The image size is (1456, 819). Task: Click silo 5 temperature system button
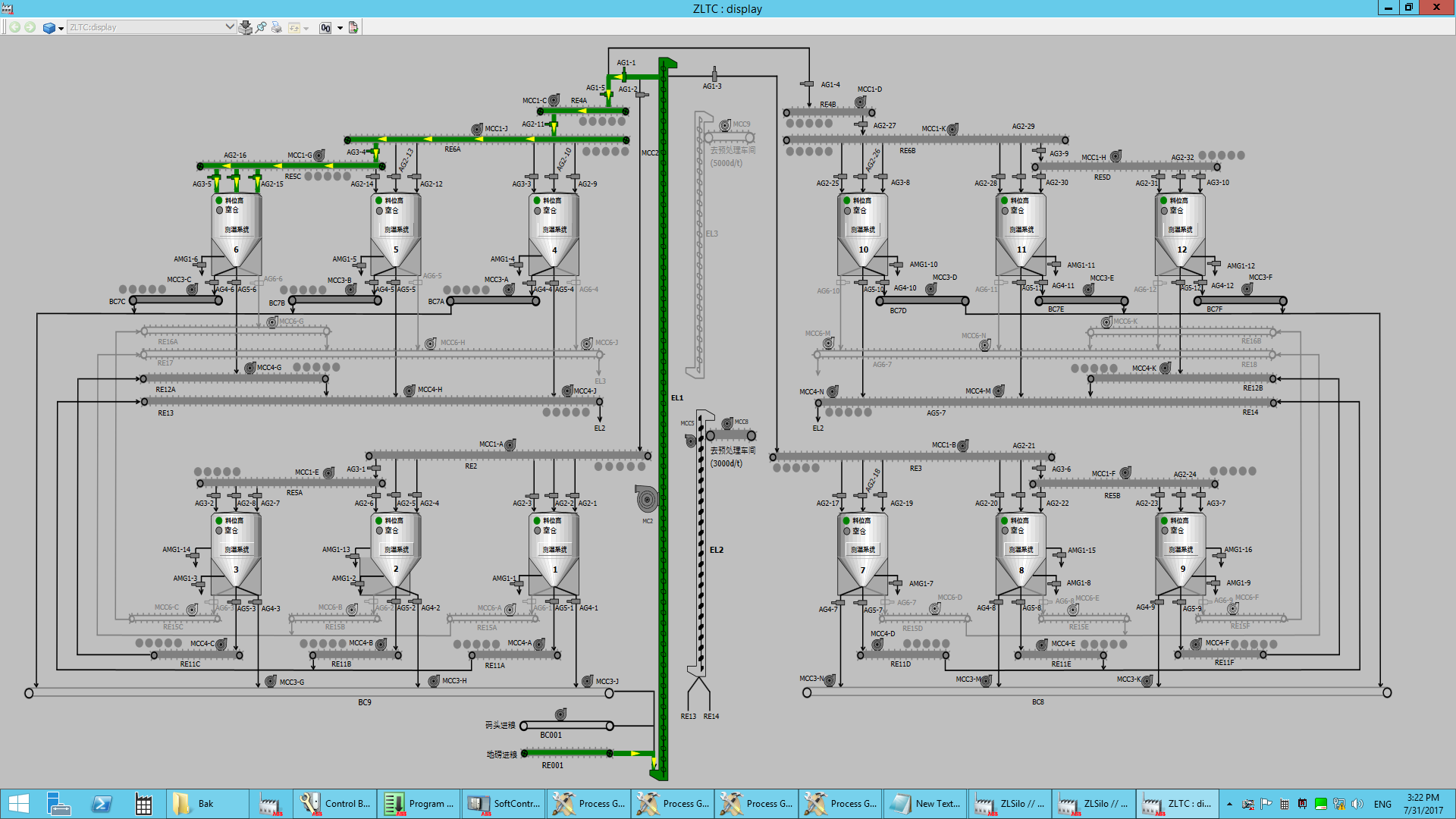(x=396, y=230)
